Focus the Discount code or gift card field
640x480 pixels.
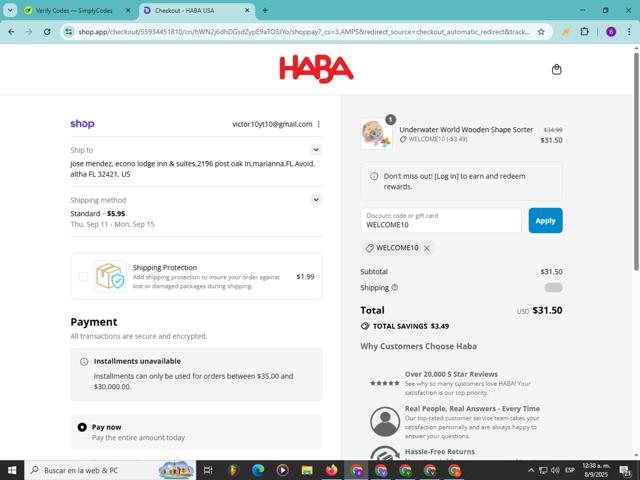(x=441, y=220)
